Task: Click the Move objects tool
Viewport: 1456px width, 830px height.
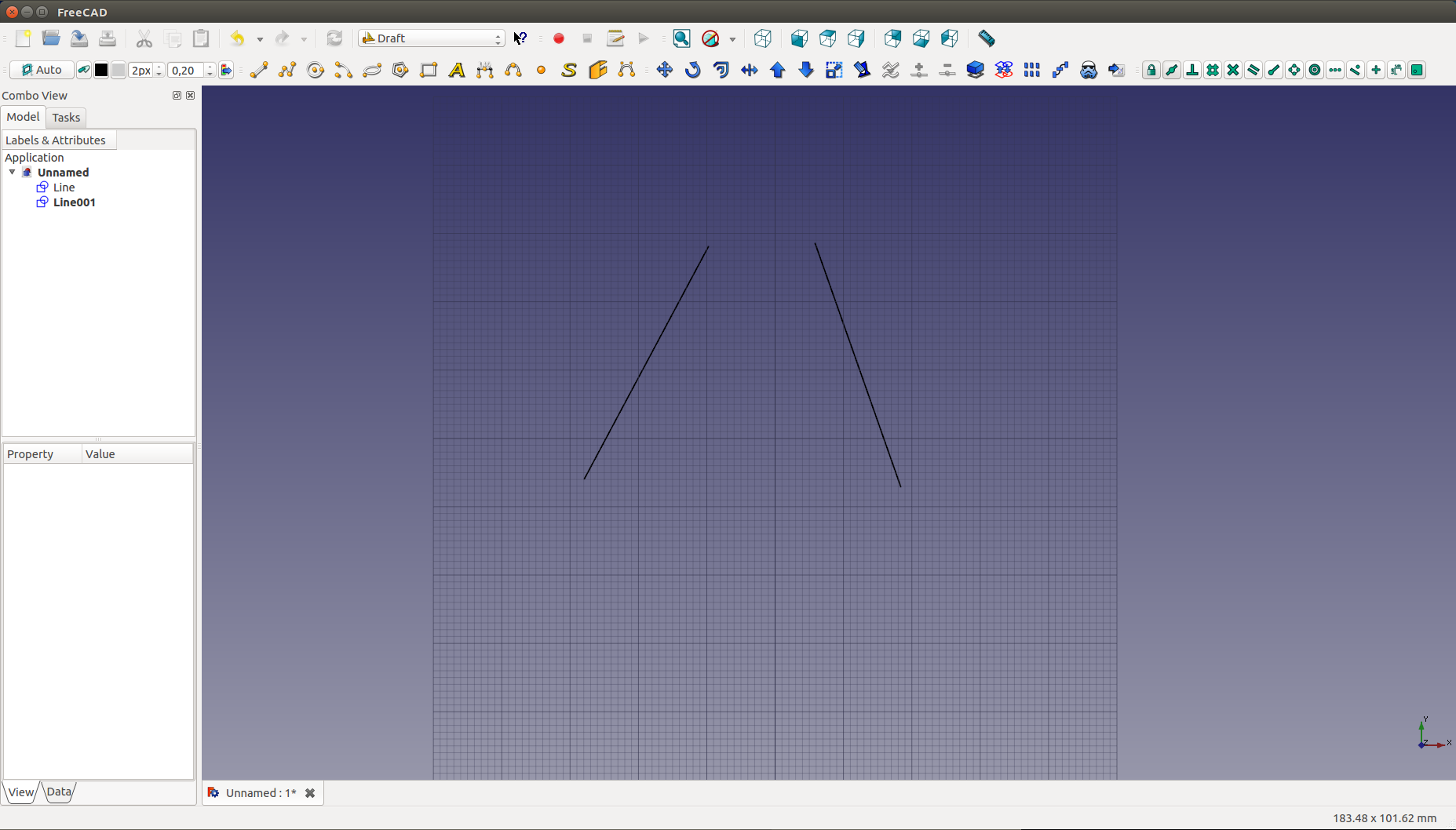Action: 664,70
